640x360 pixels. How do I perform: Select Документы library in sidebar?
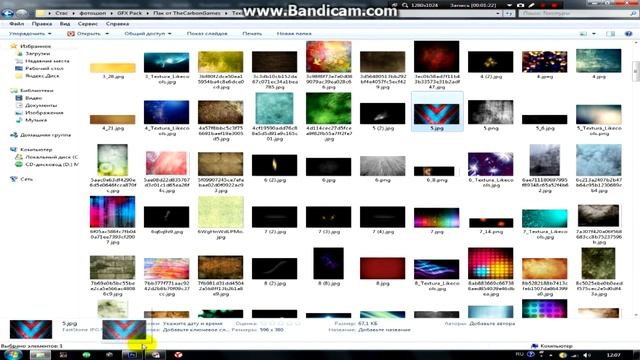pyautogui.click(x=41, y=105)
